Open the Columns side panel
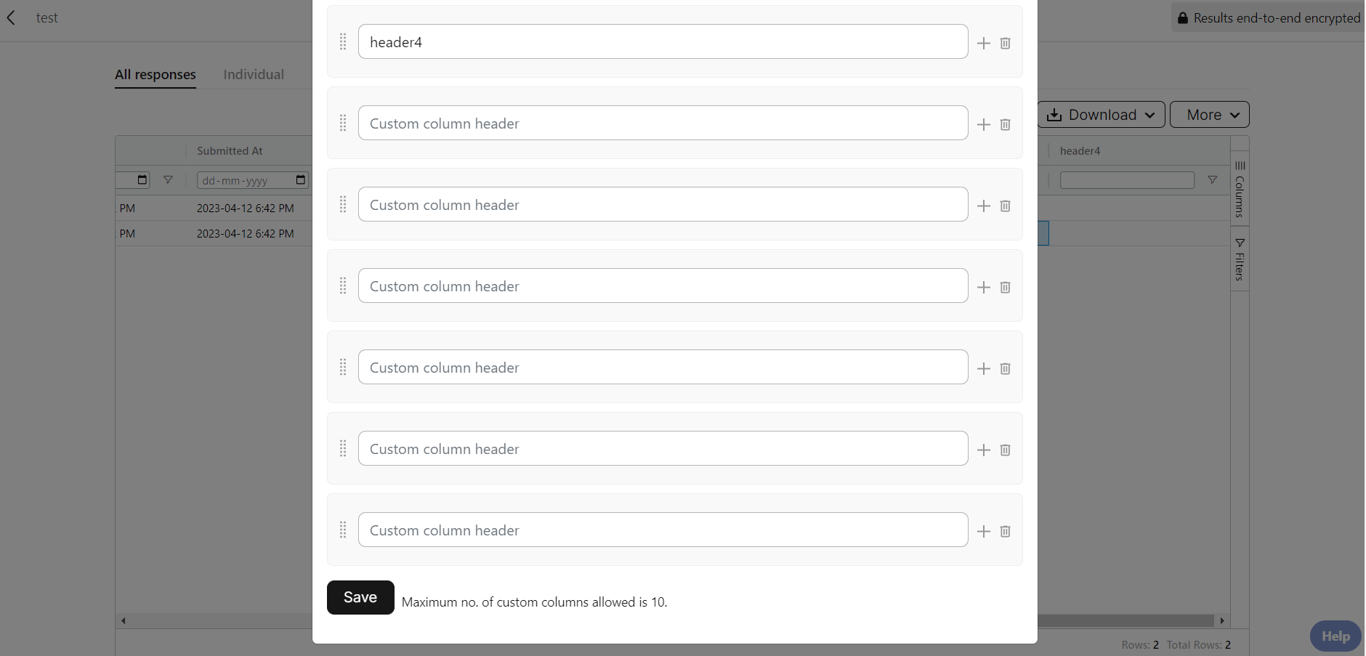Screen dimensions: 1366x656 click(1240, 188)
